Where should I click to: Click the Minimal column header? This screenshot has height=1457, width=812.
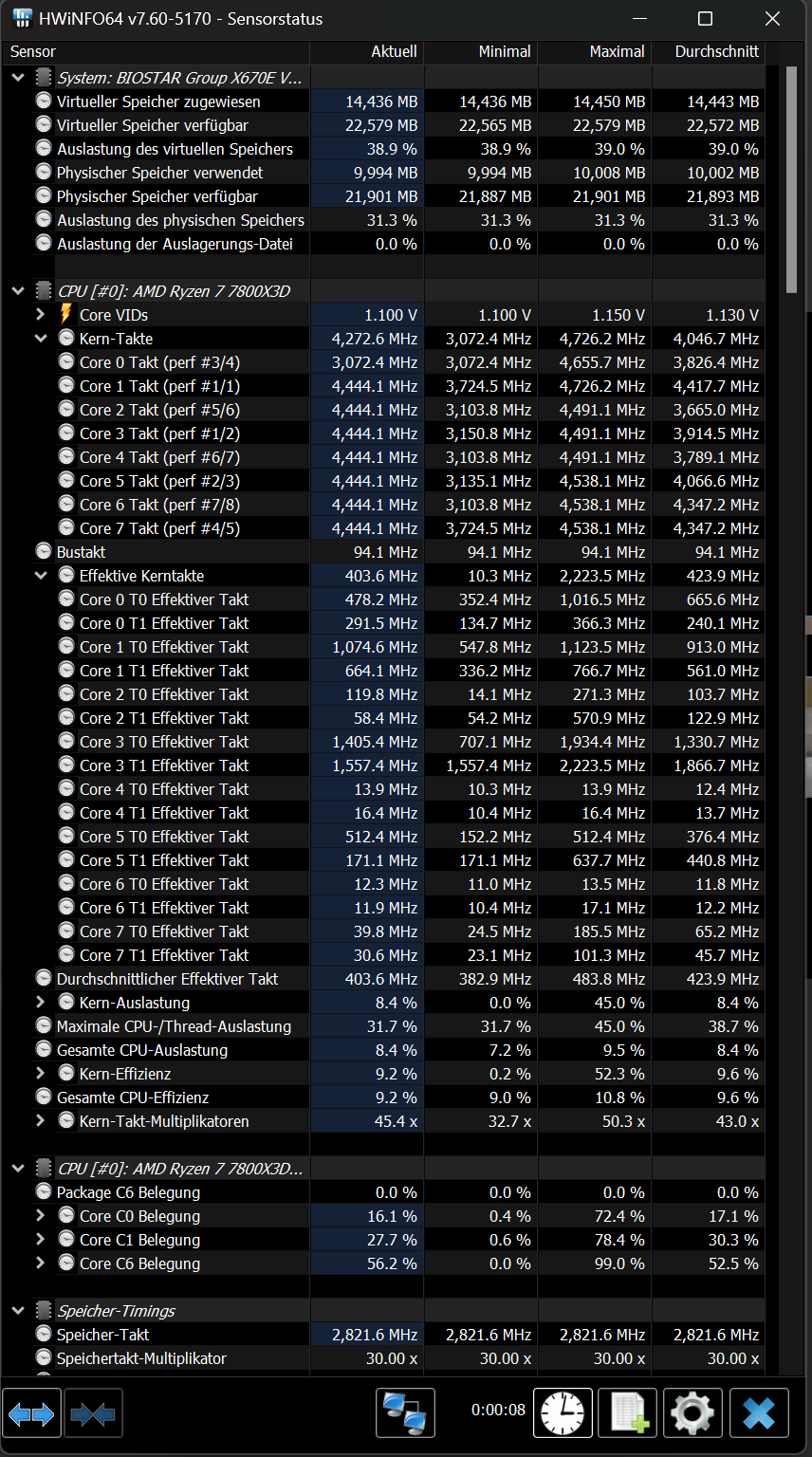click(480, 52)
